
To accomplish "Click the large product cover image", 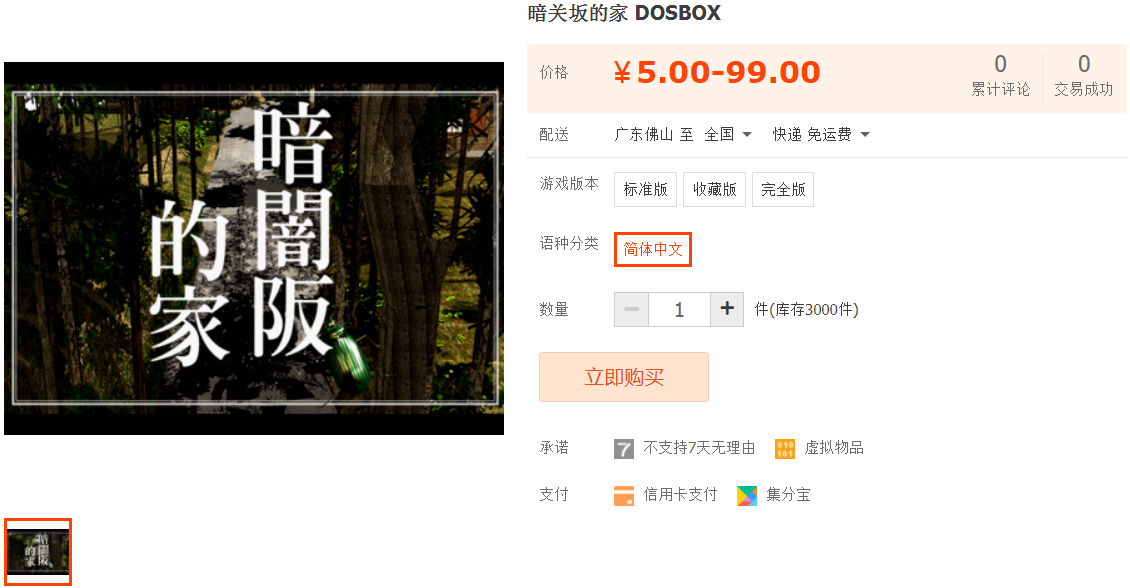I will point(254,248).
